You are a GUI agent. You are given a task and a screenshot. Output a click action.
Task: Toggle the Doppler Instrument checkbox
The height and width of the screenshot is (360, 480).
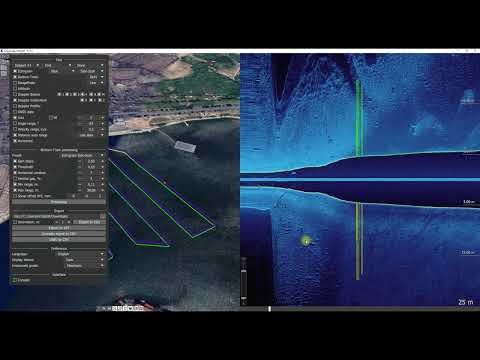(15, 100)
